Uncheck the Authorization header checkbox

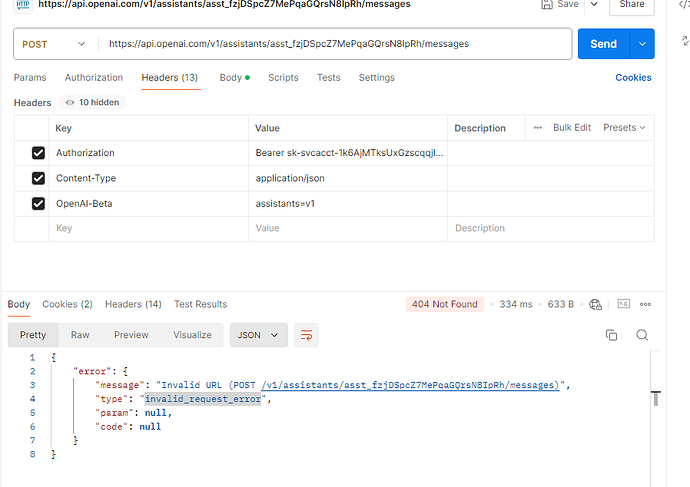pyautogui.click(x=38, y=153)
